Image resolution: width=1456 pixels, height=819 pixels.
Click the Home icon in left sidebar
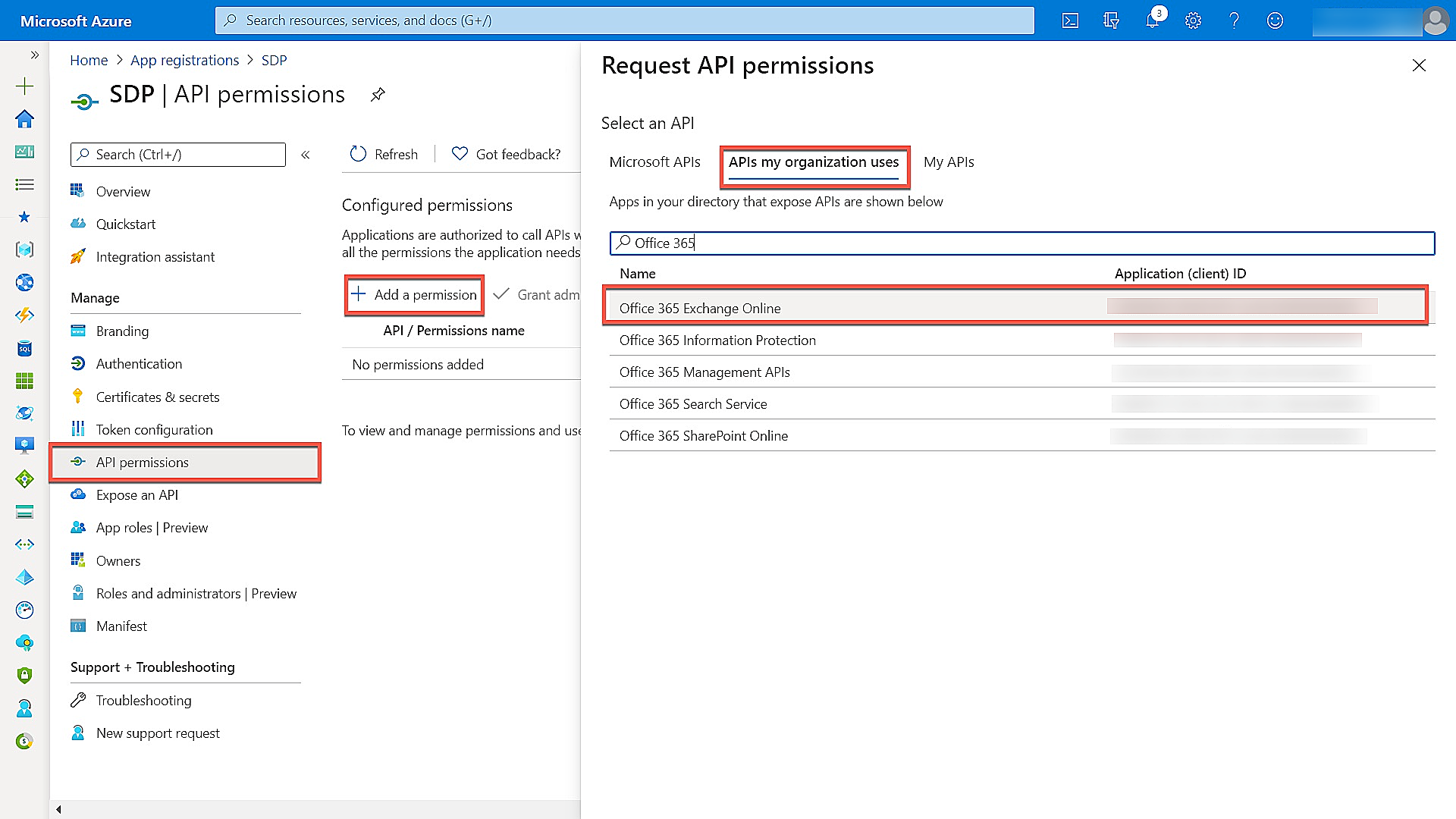click(x=24, y=119)
